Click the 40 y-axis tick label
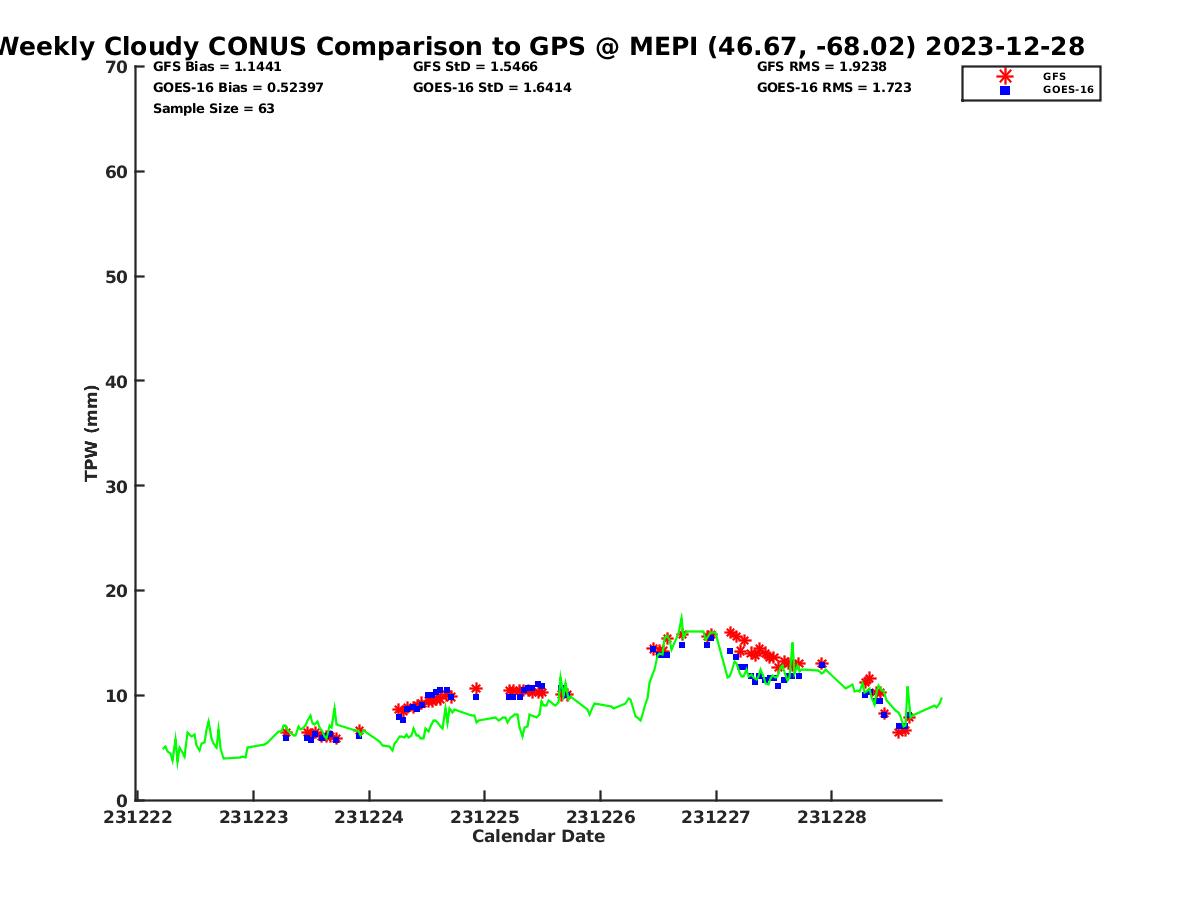 [x=116, y=381]
